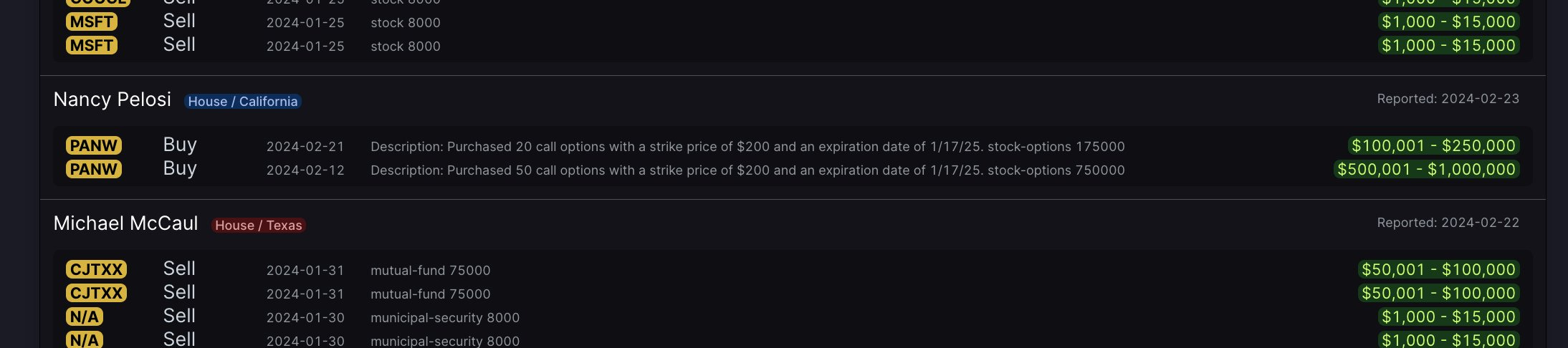Click the upper $50,001 - $100,000 amount badge
The width and height of the screenshot is (1568, 348).
coord(1438,270)
